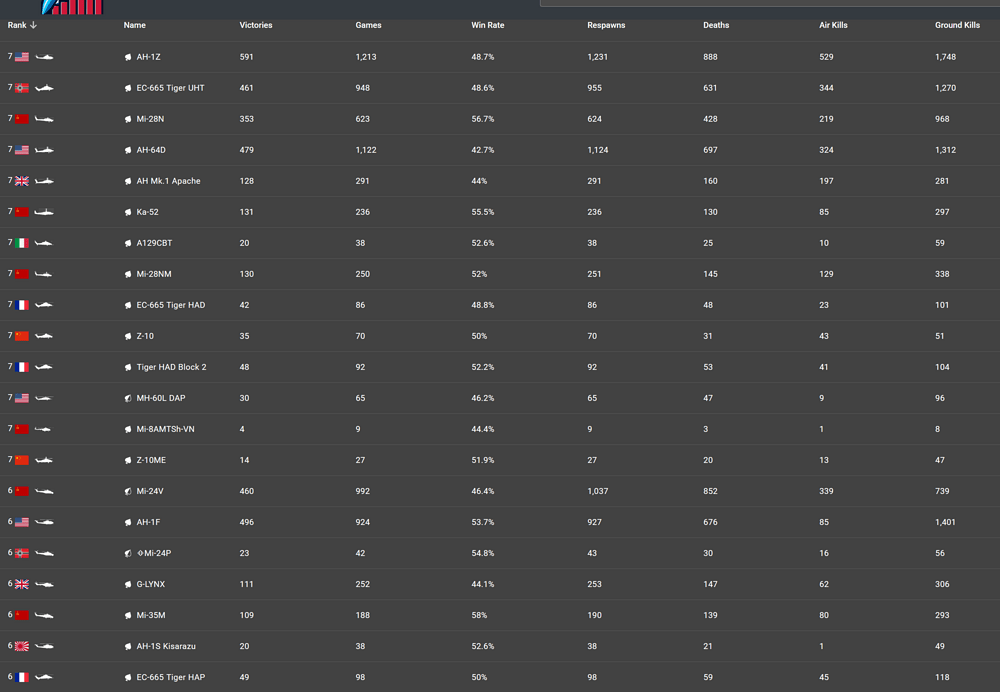Click the 1,037 respawns value for Mi-24V
1000x692 pixels.
coord(598,491)
